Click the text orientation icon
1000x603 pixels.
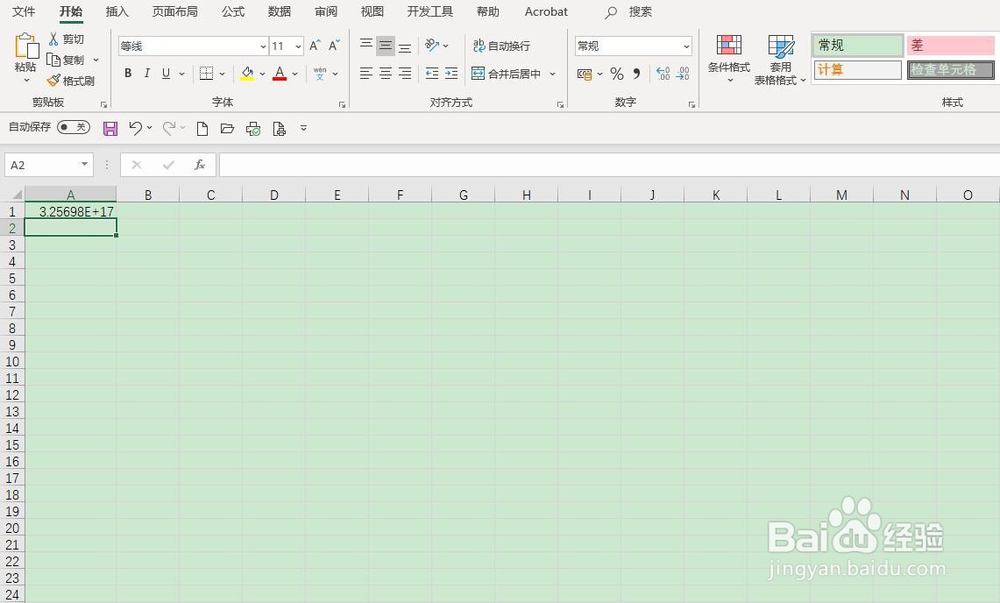pyautogui.click(x=432, y=45)
